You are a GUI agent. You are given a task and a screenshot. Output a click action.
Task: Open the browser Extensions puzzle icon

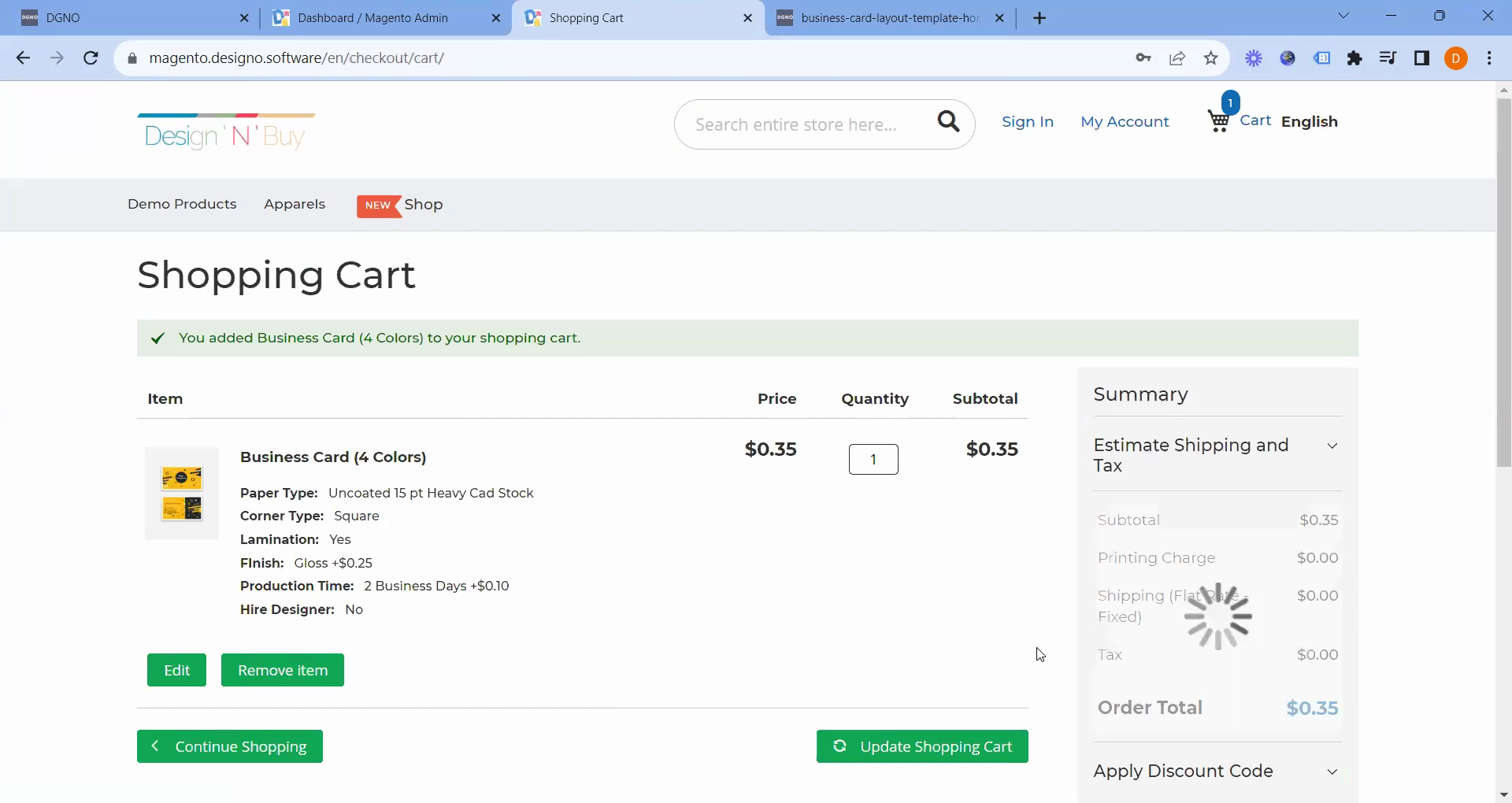(x=1354, y=57)
